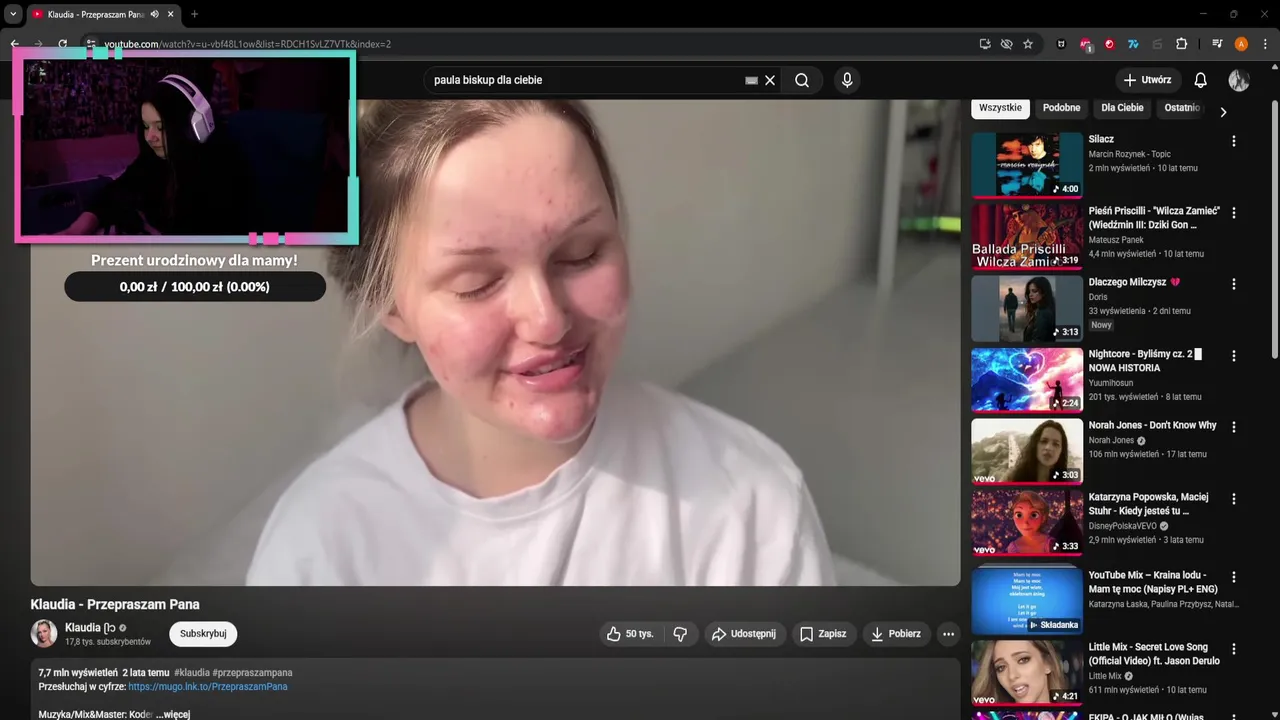
Task: Mute the Klaudia tab audio icon
Action: (154, 14)
